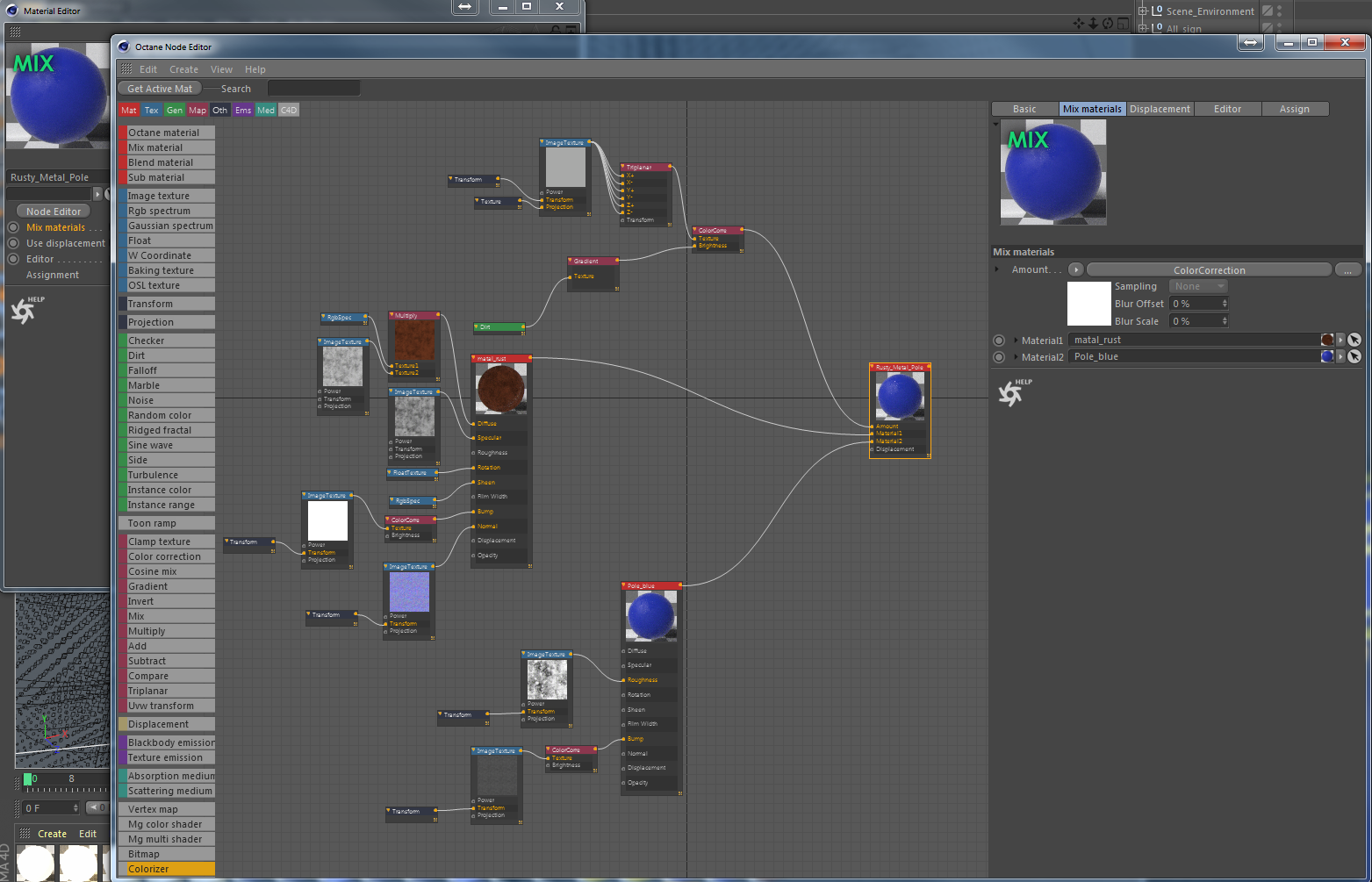The image size is (1372, 882).
Task: Click the Ems category filter icon
Action: [242, 110]
